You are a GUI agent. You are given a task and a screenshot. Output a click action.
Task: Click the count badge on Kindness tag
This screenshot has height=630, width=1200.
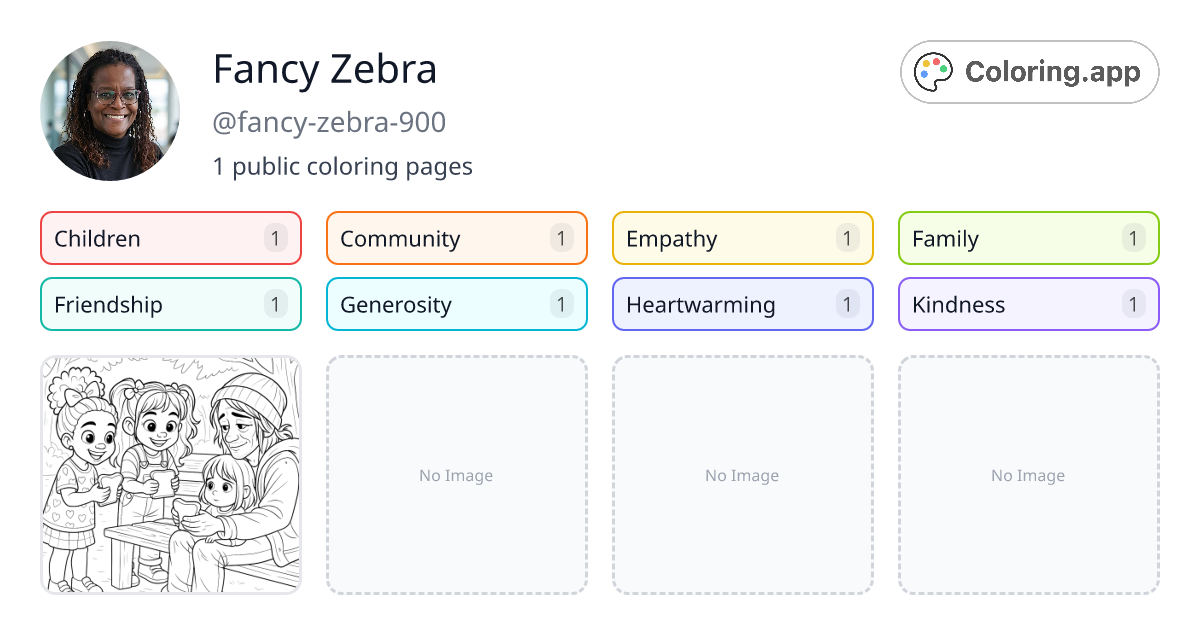1133,304
